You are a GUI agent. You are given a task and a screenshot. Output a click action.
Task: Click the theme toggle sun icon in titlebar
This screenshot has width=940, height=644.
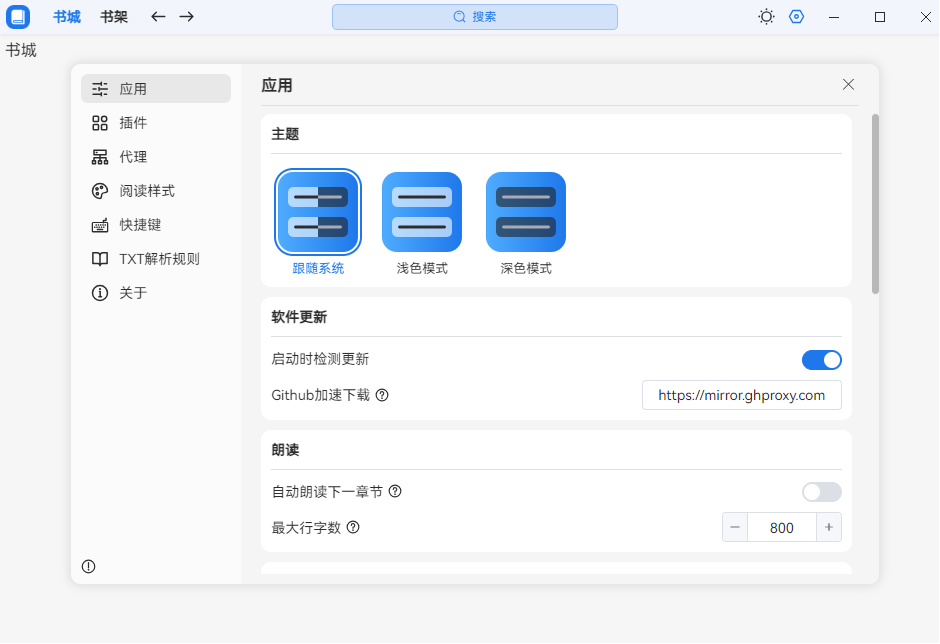pos(766,16)
